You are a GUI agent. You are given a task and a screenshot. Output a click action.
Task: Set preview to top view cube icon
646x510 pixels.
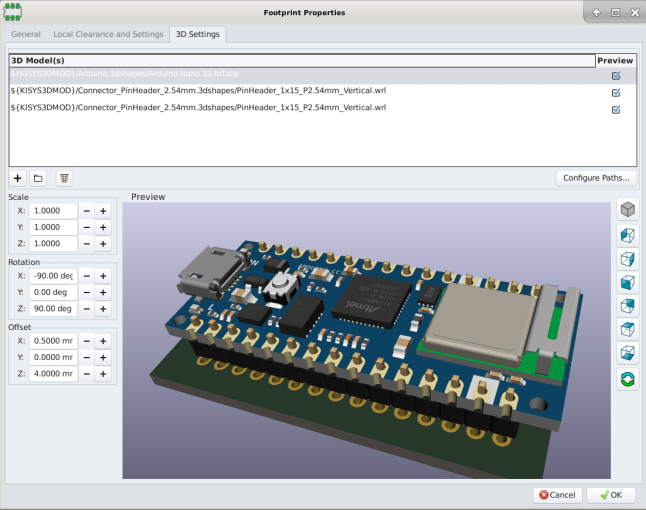[x=627, y=330]
